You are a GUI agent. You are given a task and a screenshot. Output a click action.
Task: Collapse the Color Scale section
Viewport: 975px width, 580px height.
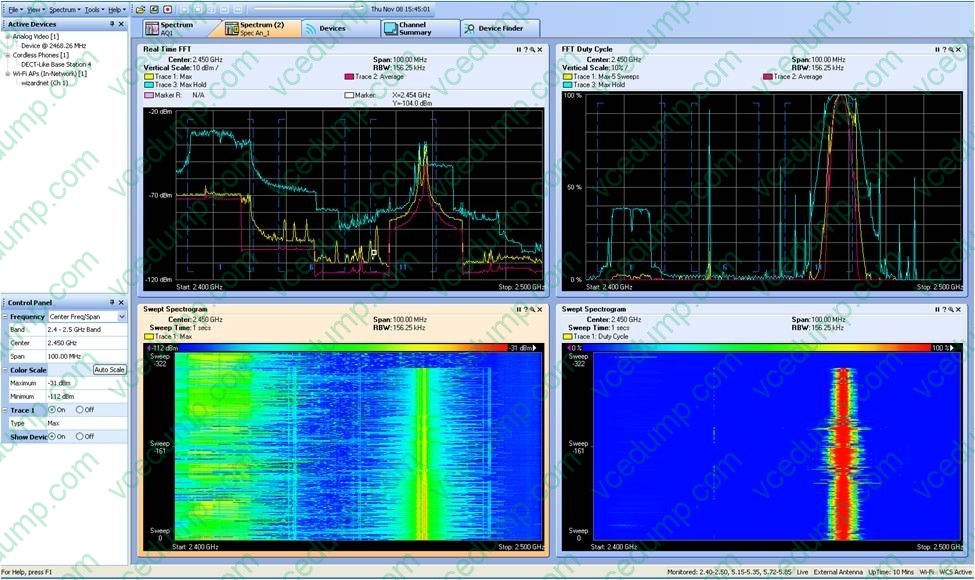coord(5,370)
